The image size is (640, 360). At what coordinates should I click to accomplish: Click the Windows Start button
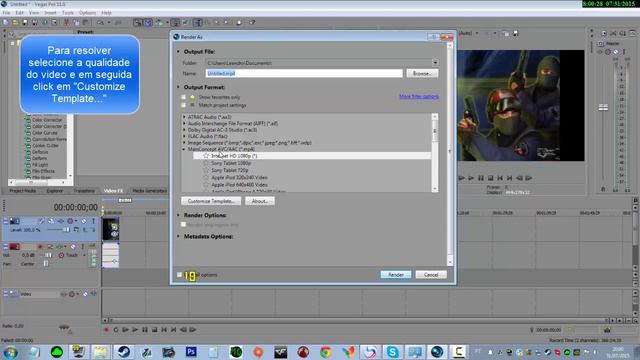(x=10, y=352)
